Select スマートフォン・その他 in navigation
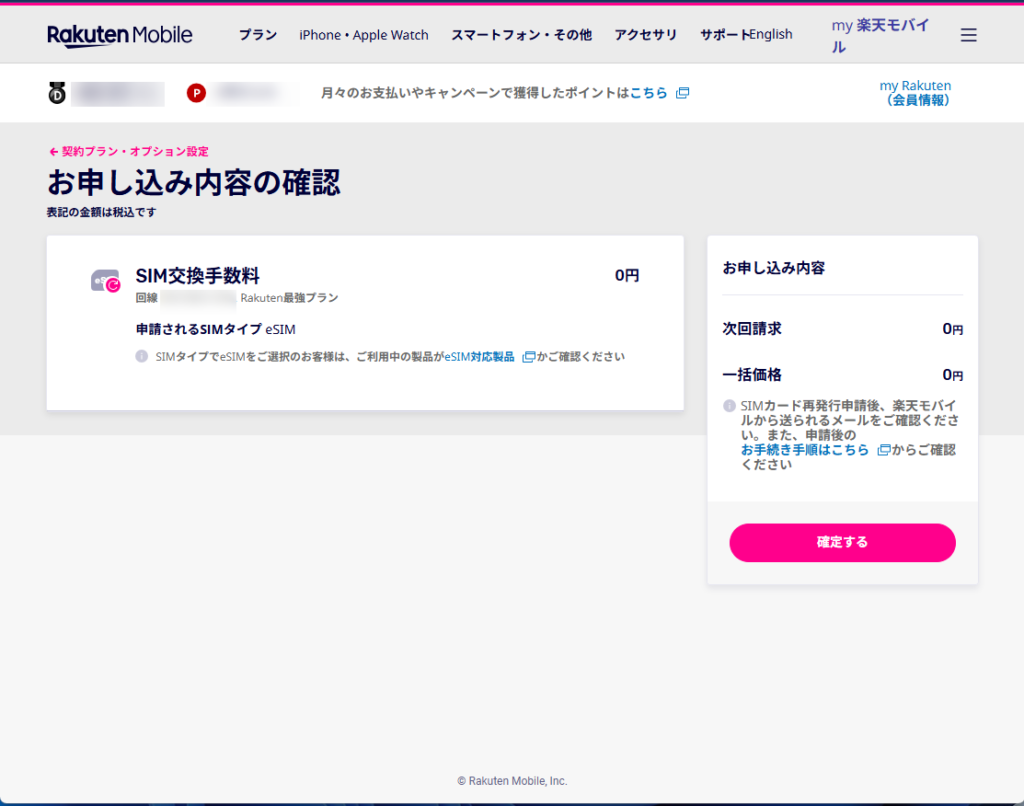This screenshot has height=806, width=1024. [x=521, y=35]
